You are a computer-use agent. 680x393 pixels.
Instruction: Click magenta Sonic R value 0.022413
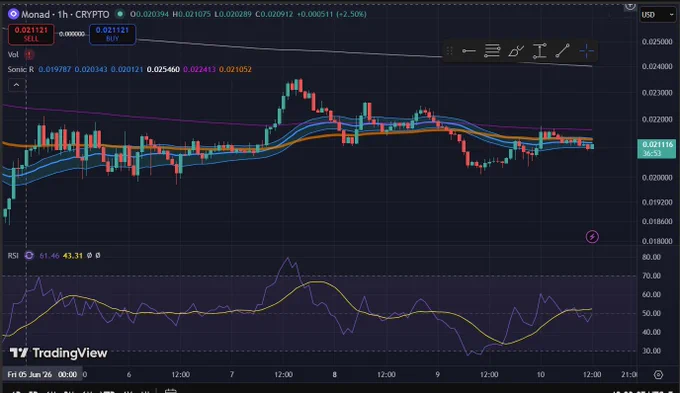click(199, 69)
